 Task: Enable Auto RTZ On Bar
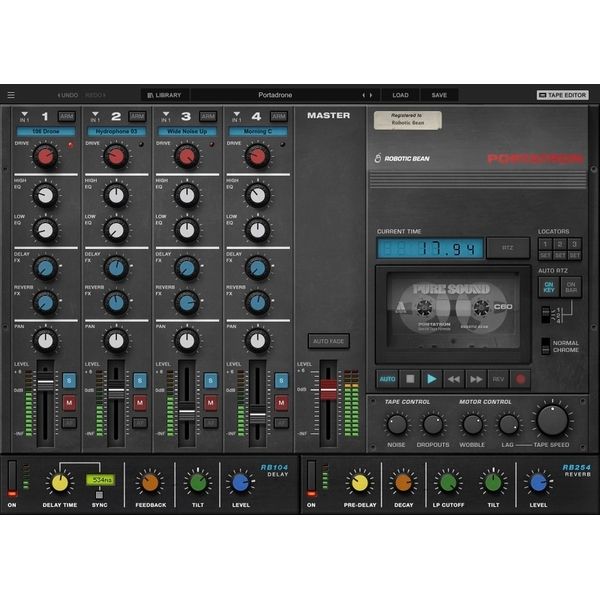(x=571, y=287)
